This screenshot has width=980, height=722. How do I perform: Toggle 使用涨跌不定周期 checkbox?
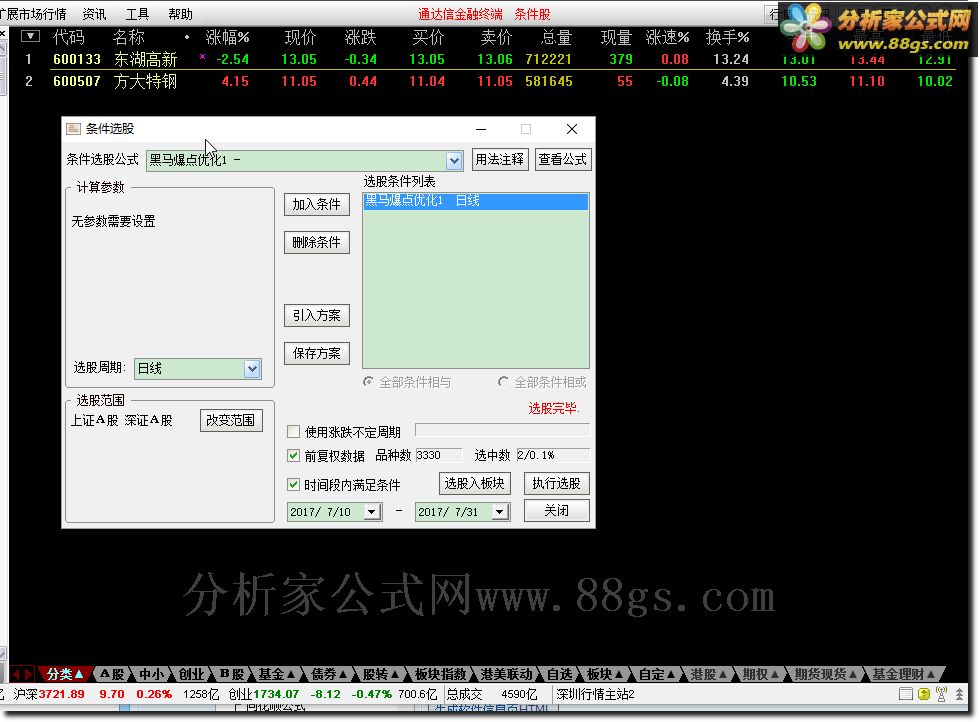293,431
